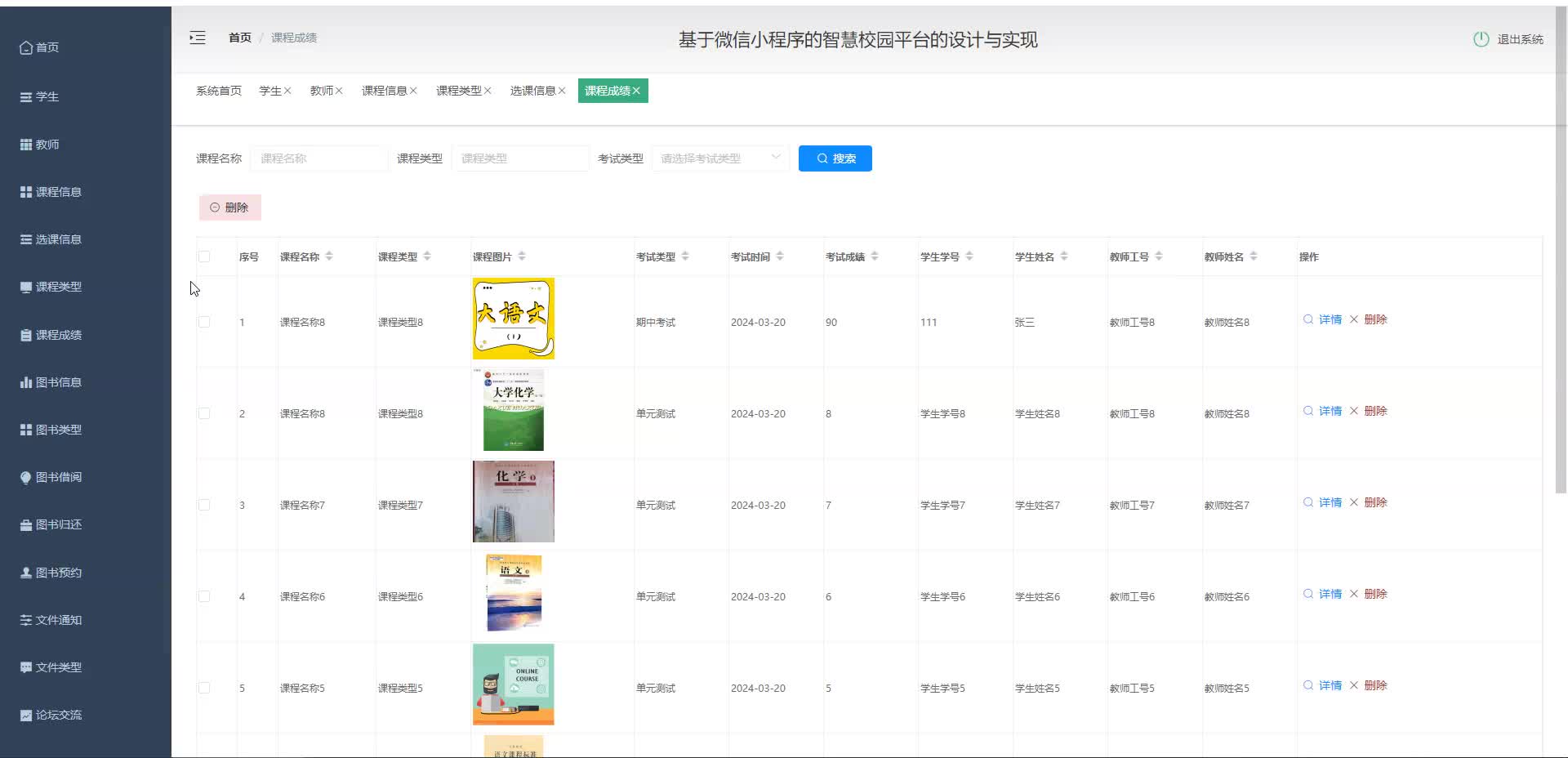Focus the 课程类型 search input
Viewport: 1568px width, 758px height.
tap(520, 158)
